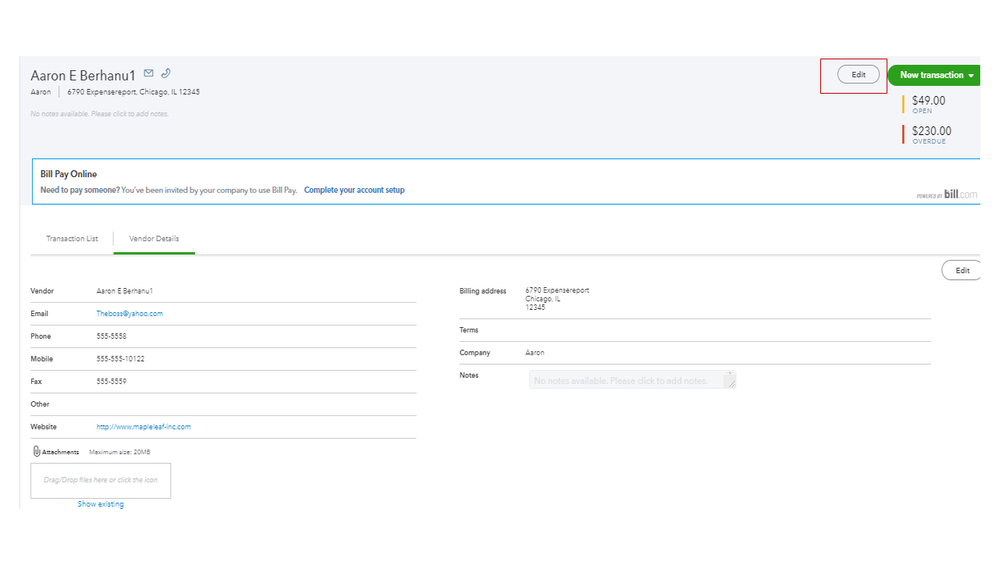
Task: Click the Edit button in the header
Action: click(x=858, y=75)
